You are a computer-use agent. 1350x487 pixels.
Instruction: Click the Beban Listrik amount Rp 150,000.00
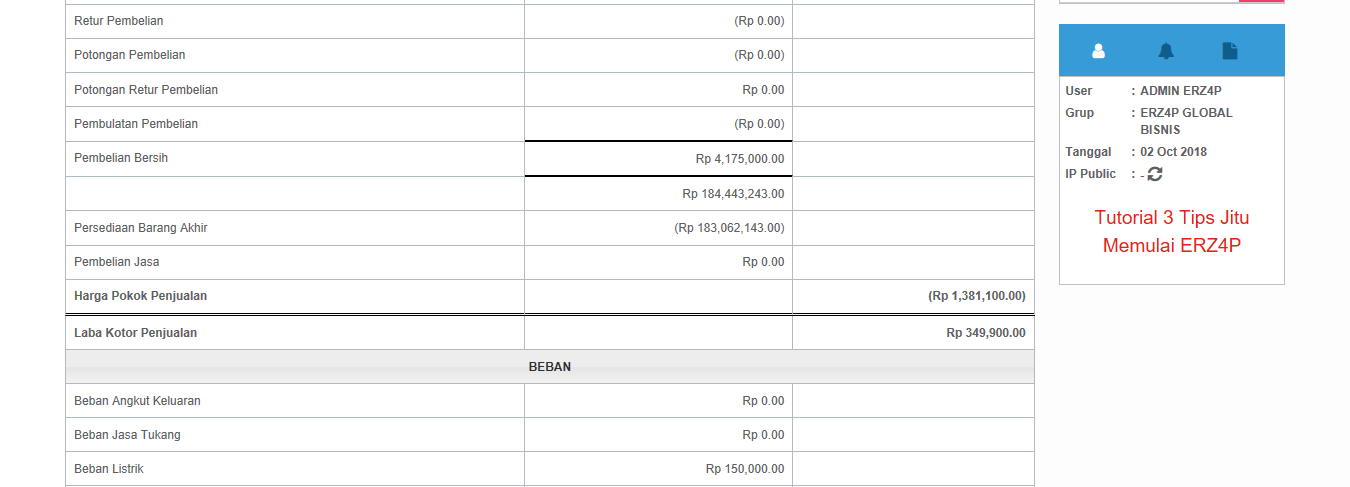(x=745, y=469)
